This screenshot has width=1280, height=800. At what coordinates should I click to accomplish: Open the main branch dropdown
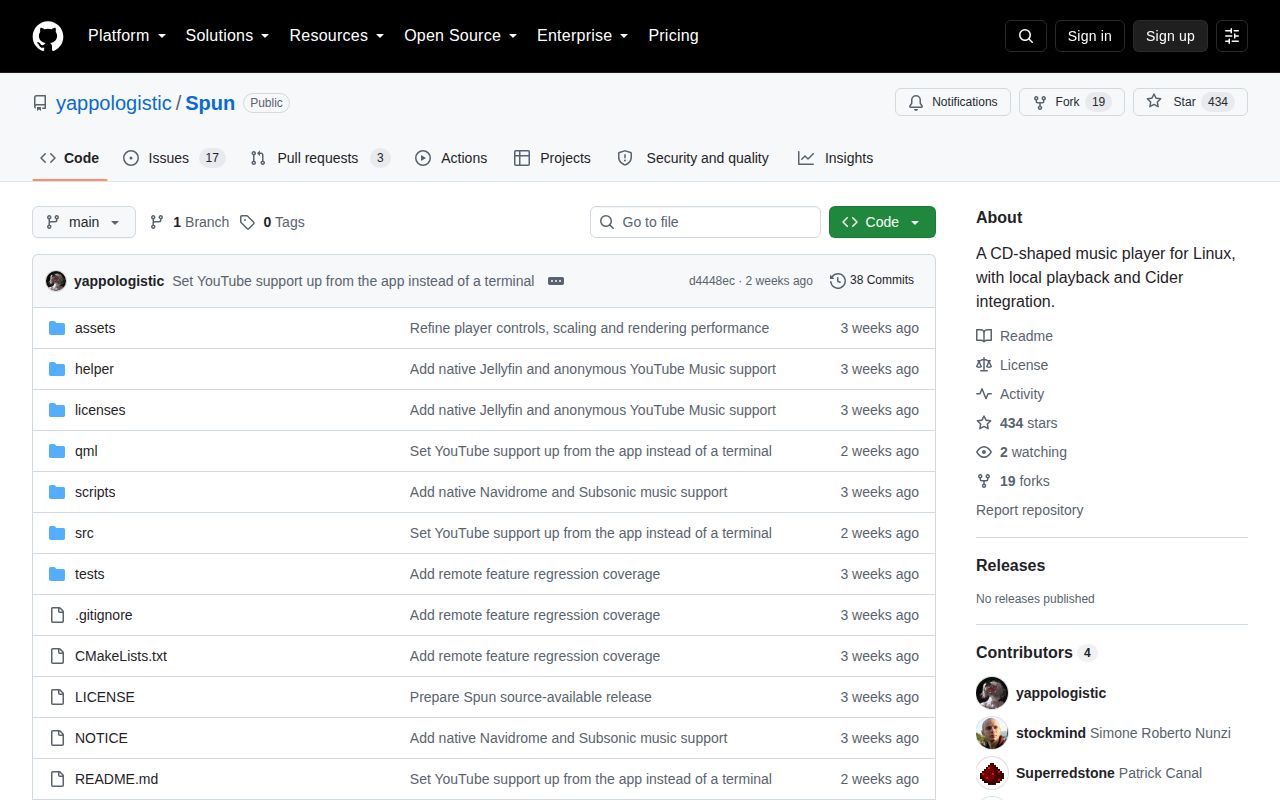pyautogui.click(x=84, y=222)
